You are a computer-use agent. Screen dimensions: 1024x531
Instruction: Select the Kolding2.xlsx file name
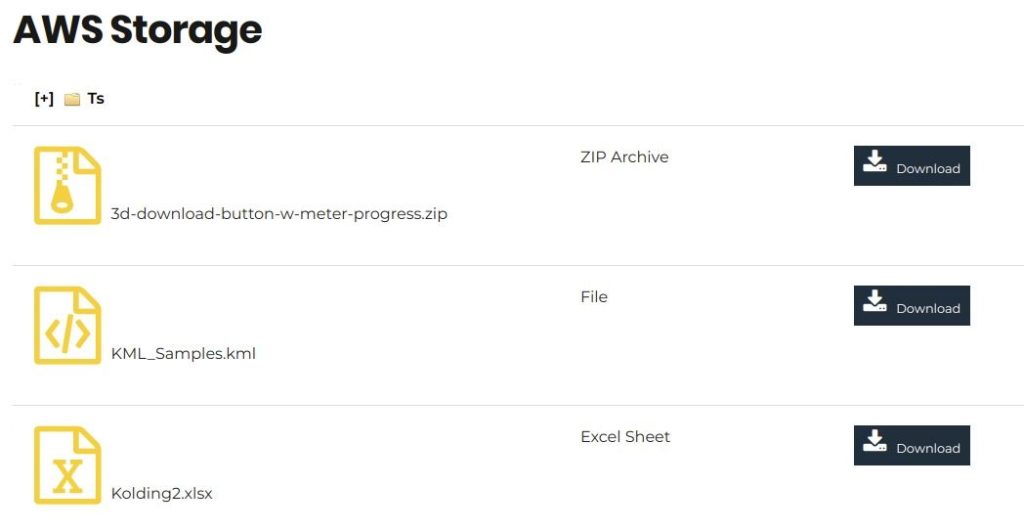pos(162,493)
